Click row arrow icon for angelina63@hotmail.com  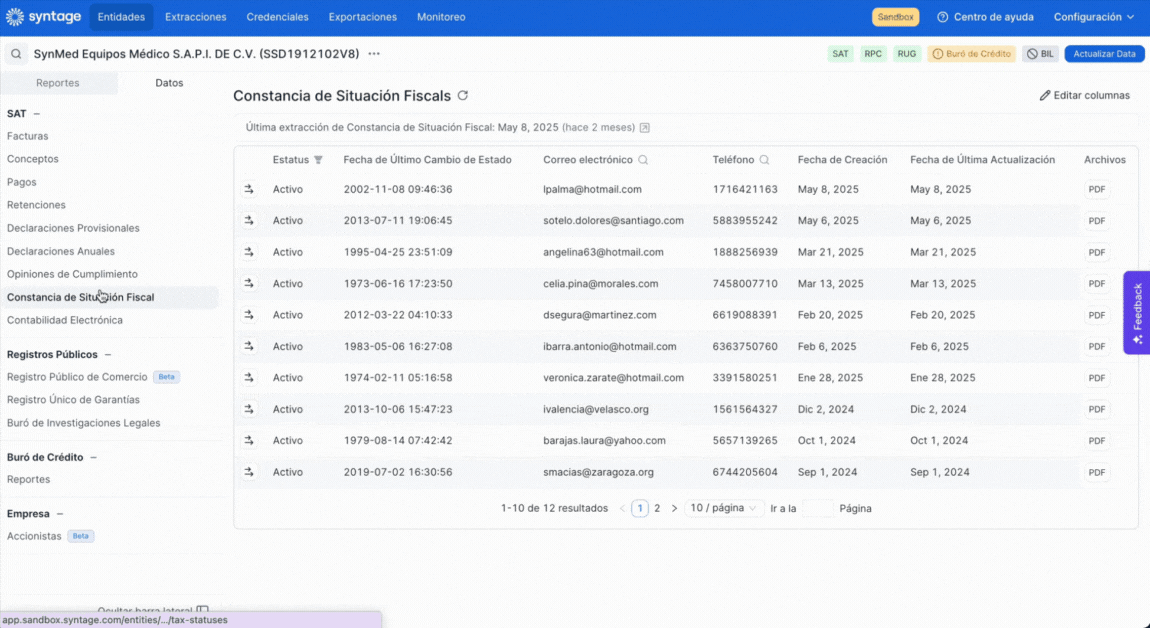249,252
